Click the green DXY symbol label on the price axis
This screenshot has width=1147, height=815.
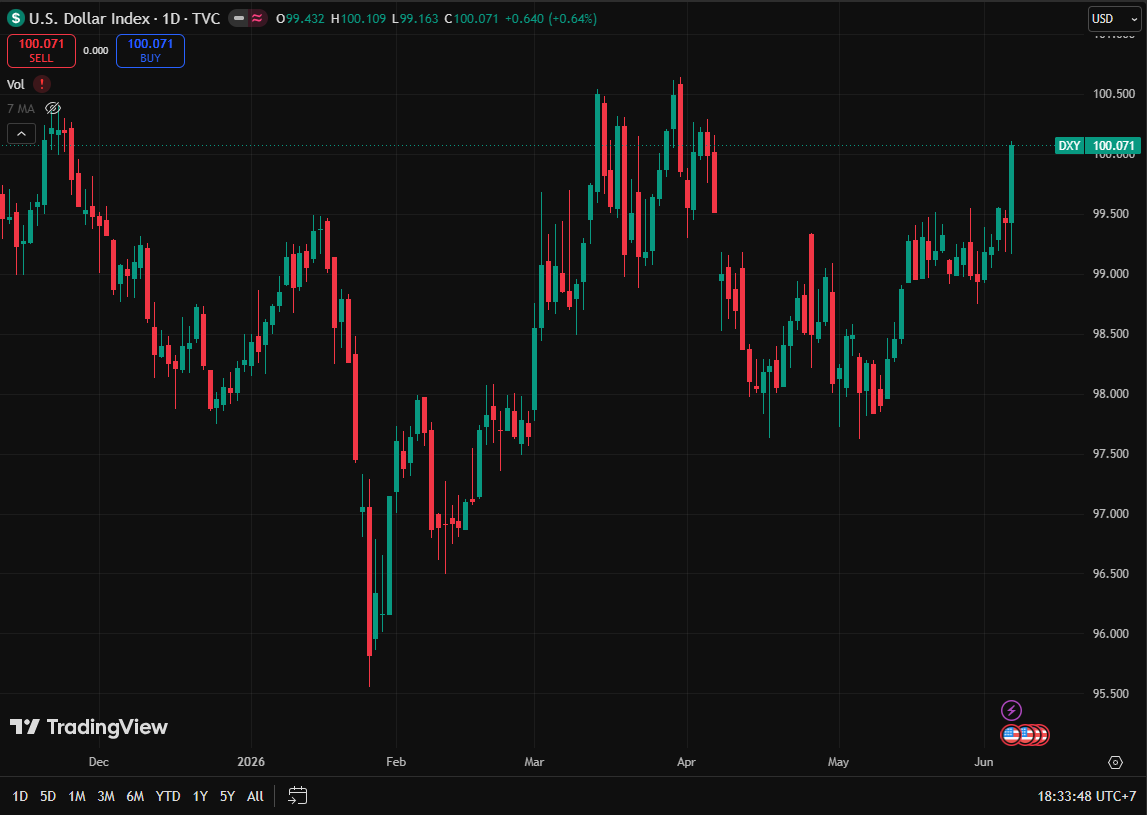pos(1069,146)
